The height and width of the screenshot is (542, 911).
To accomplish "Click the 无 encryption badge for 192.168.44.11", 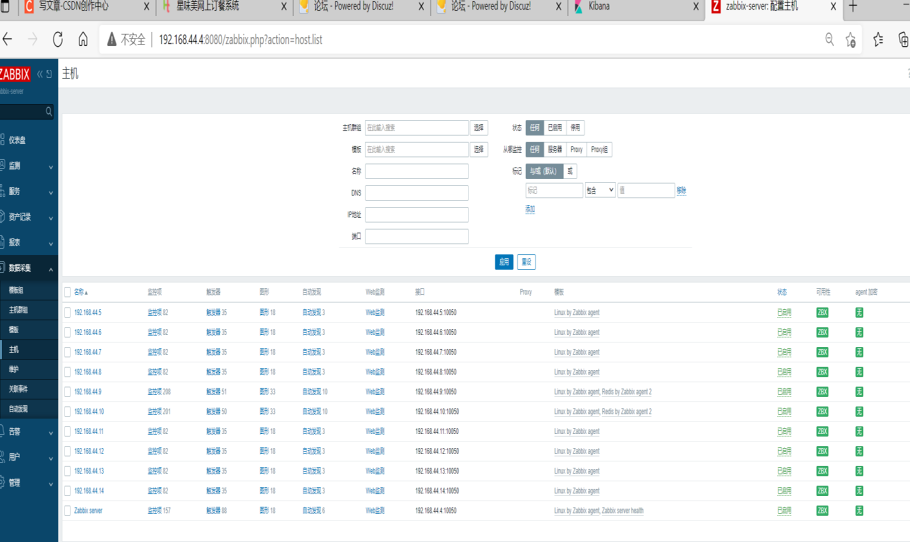I will [859, 431].
